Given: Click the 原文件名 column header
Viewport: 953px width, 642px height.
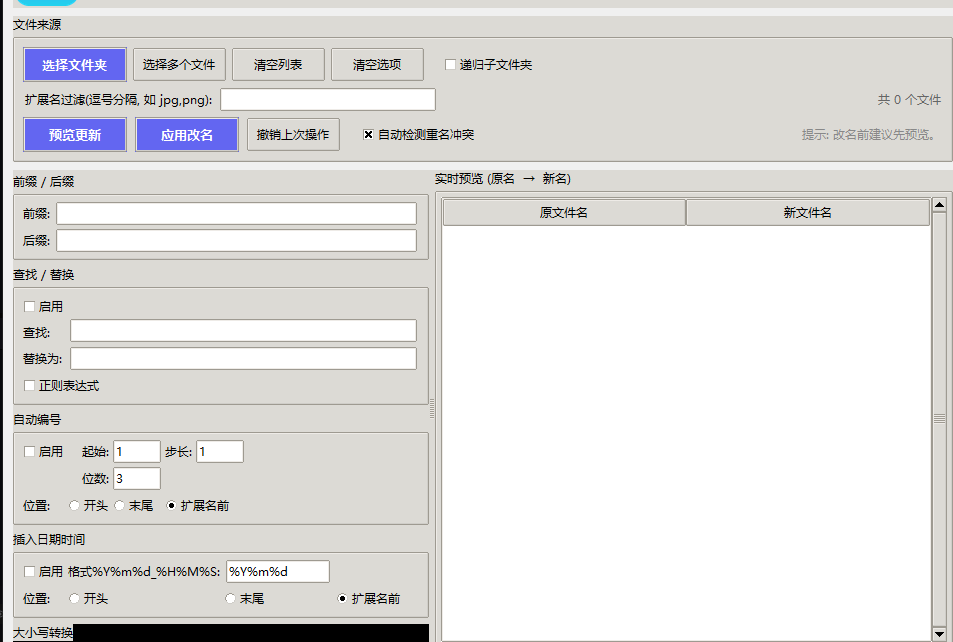Looking at the screenshot, I should pos(564,213).
